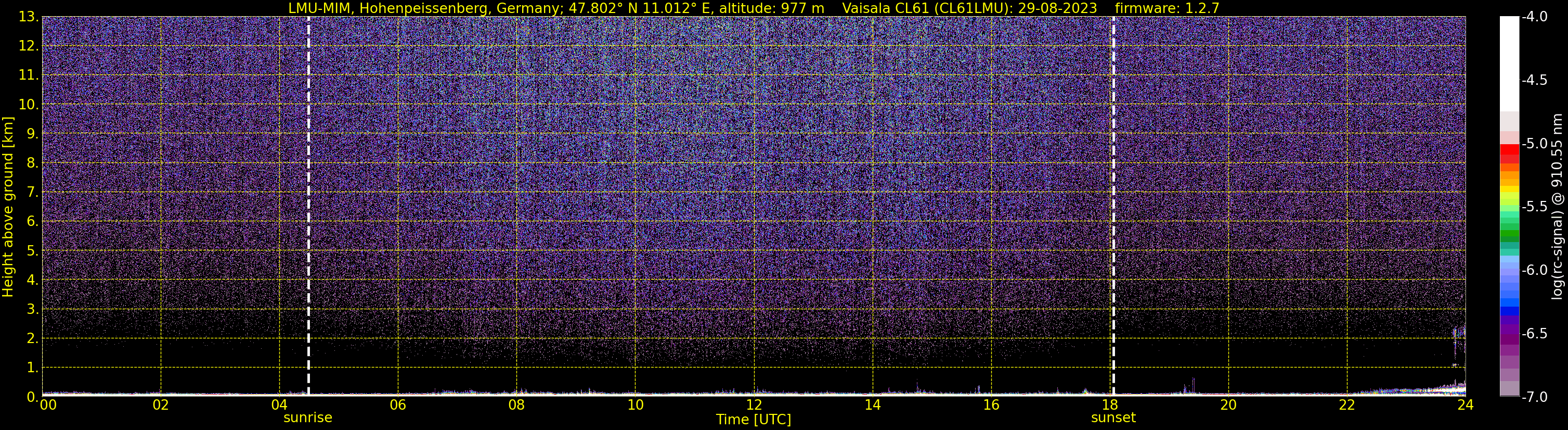Screen dimensions: 1568x430
Task: Click the '1.' height tick label
Action: click(x=32, y=368)
